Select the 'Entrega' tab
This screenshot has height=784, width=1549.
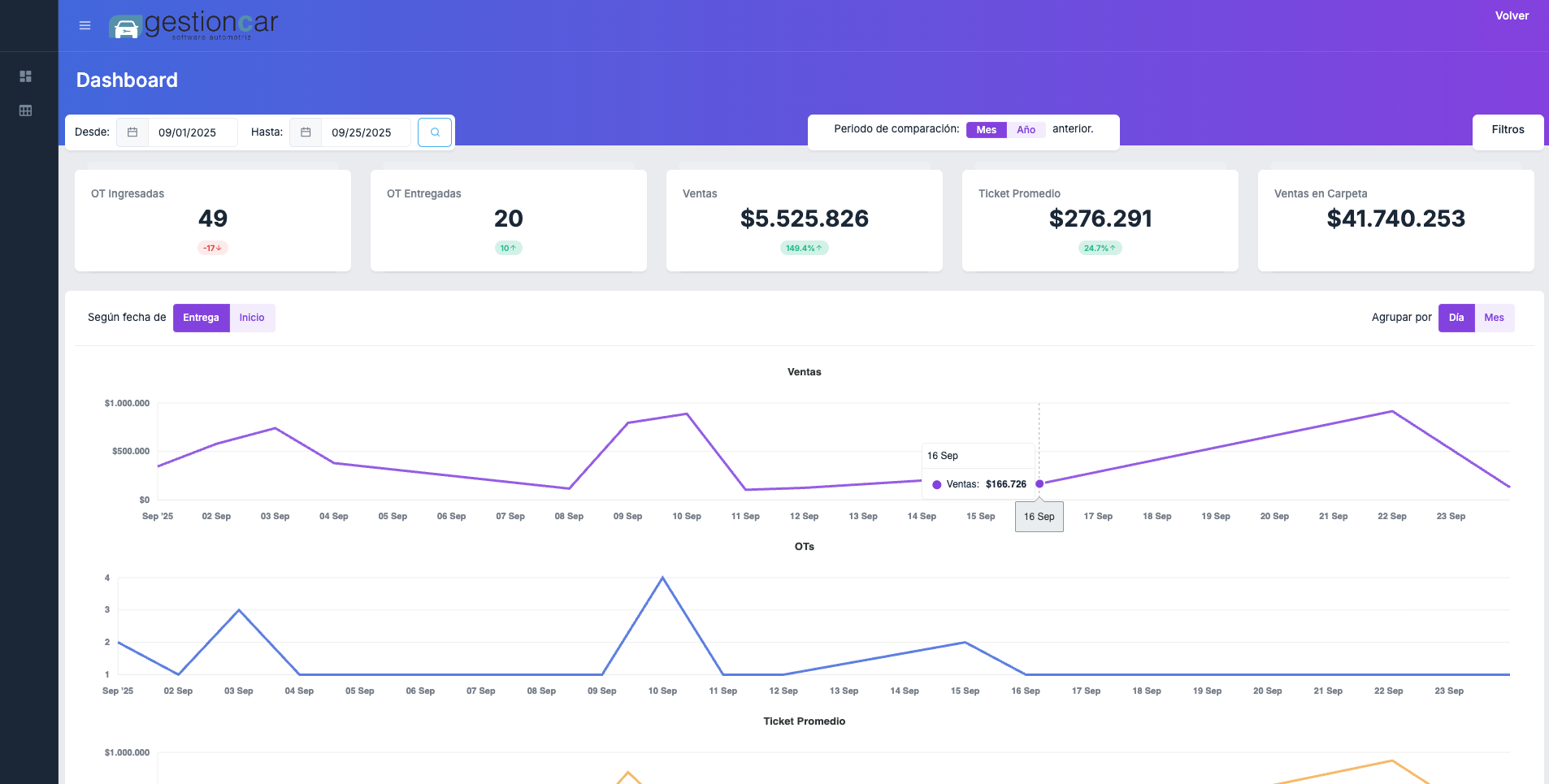pyautogui.click(x=201, y=318)
